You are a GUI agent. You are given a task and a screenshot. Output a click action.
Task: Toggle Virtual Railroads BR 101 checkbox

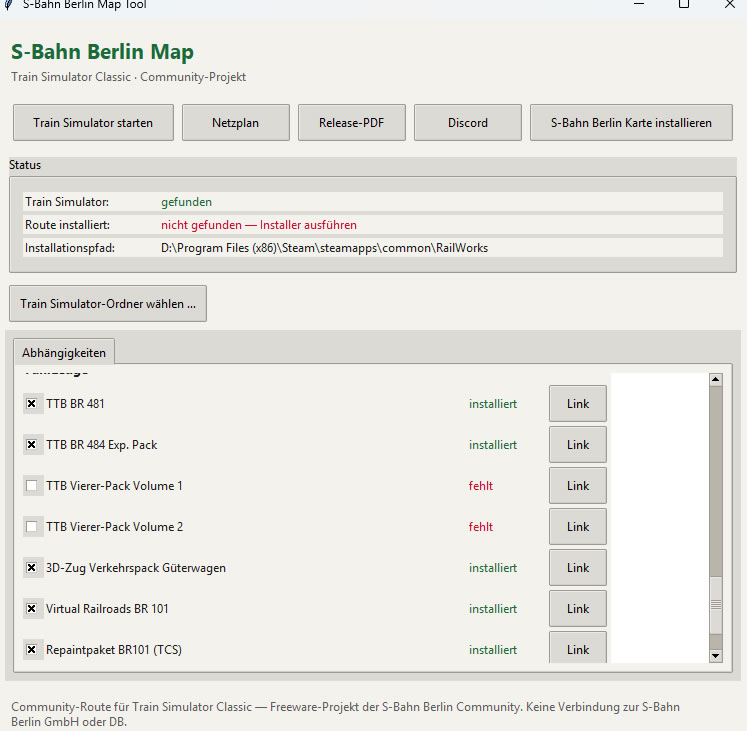point(31,609)
